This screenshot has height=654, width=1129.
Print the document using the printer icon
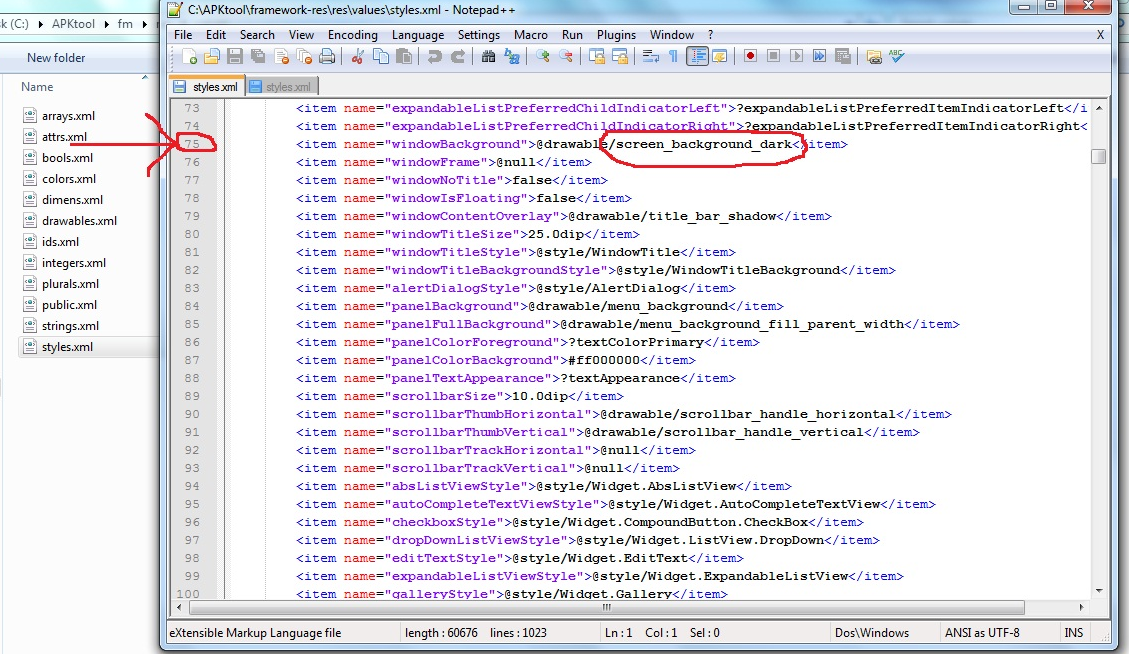(x=327, y=56)
